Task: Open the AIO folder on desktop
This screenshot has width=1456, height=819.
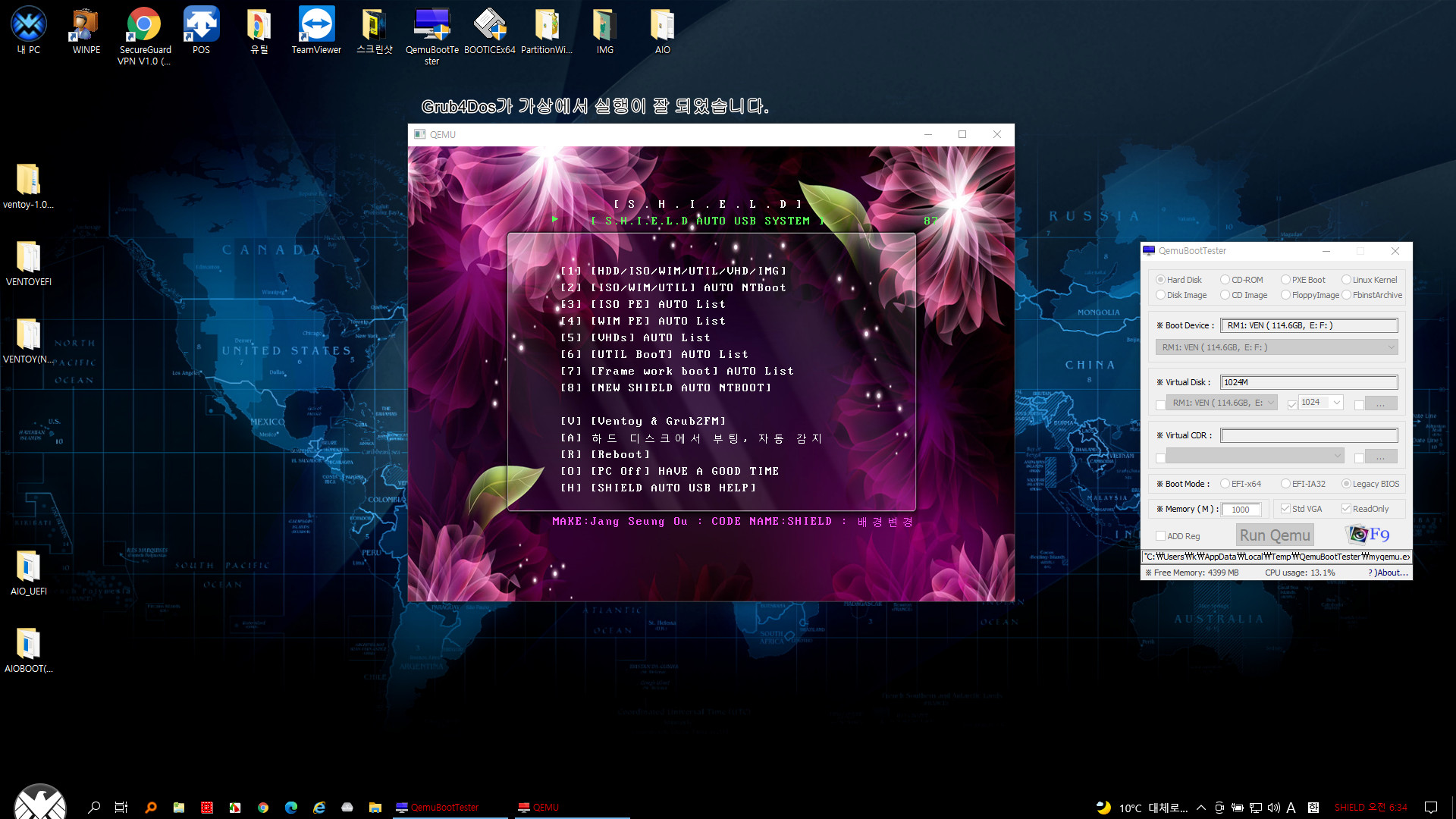Action: coord(662,31)
